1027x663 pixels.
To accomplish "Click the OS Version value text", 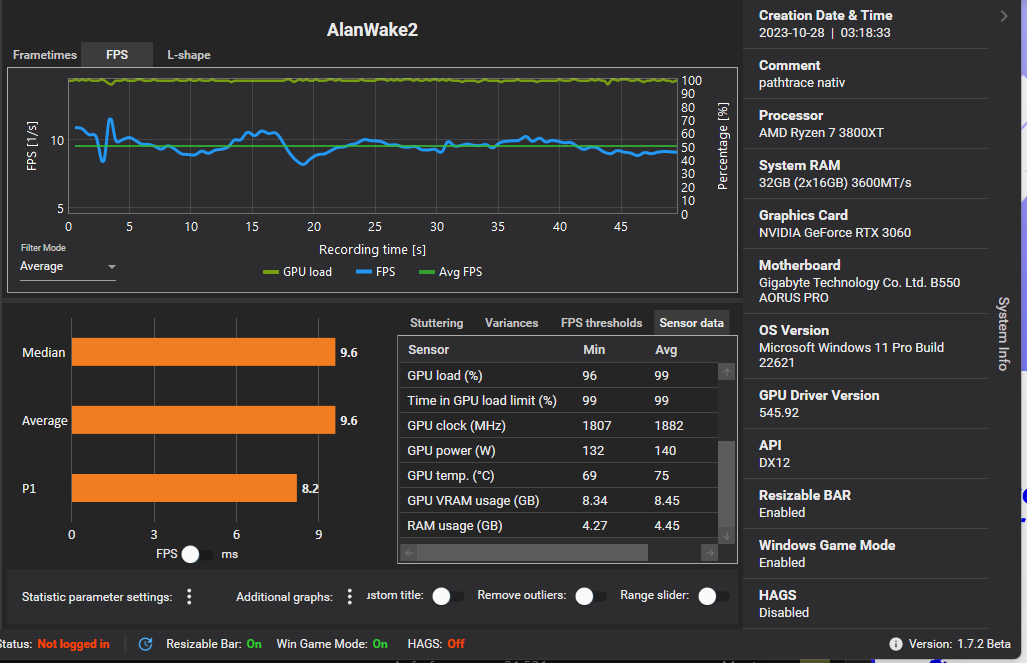I will pos(851,355).
